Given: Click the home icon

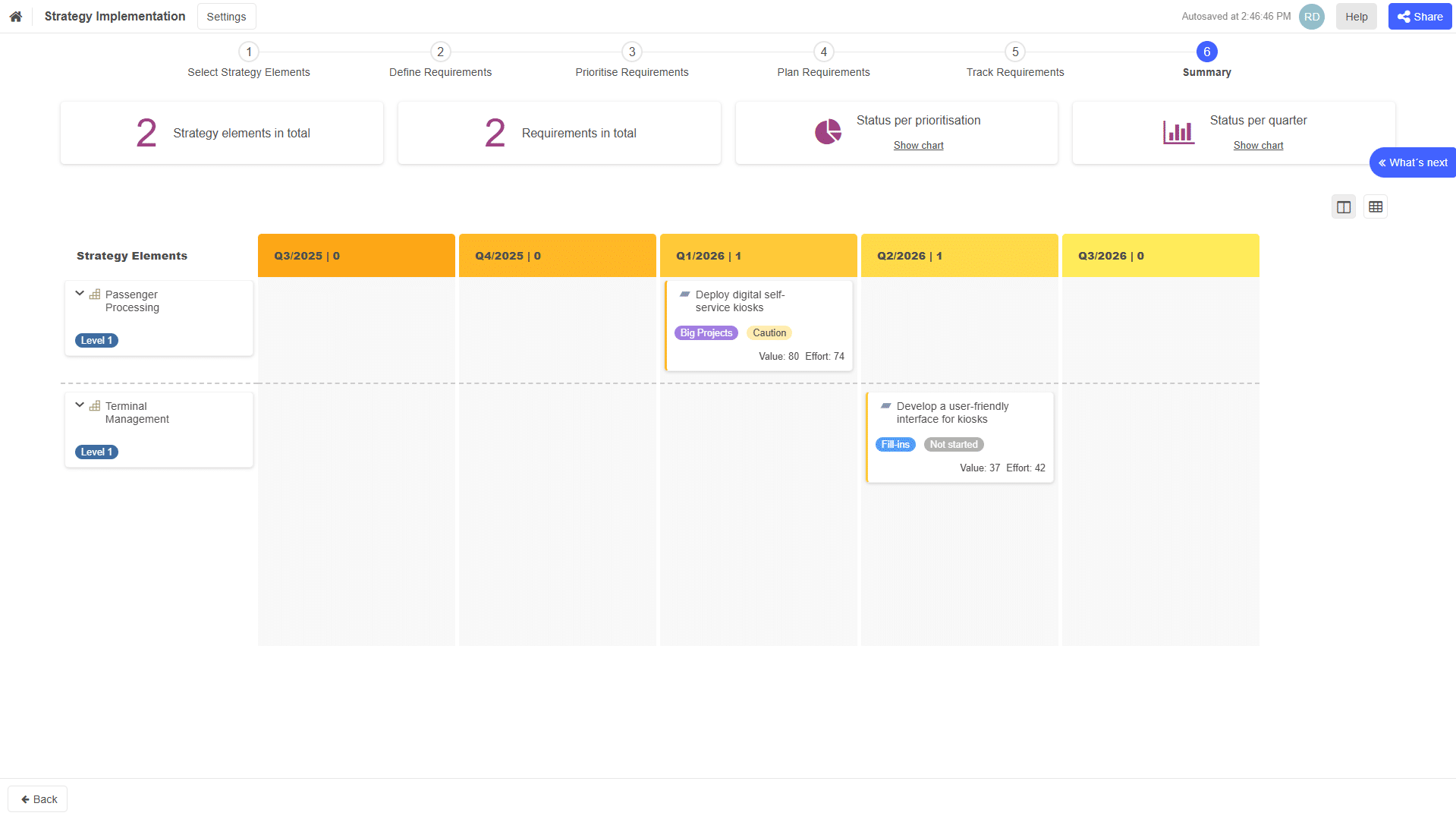Looking at the screenshot, I should [x=15, y=16].
